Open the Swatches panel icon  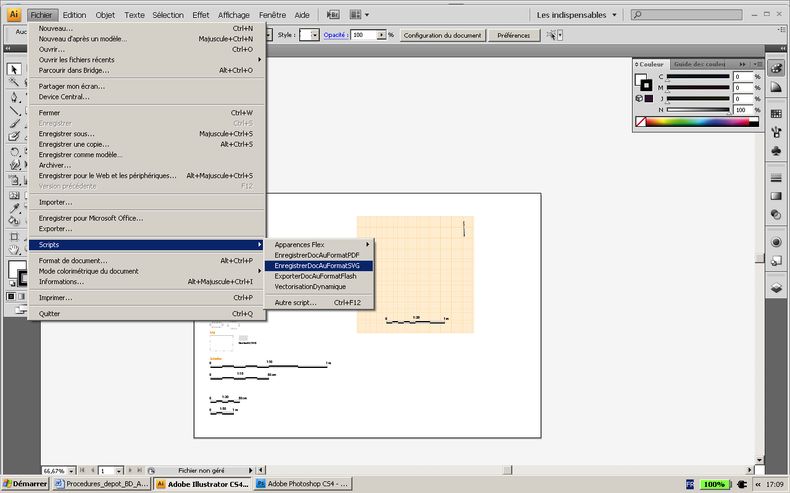[776, 114]
